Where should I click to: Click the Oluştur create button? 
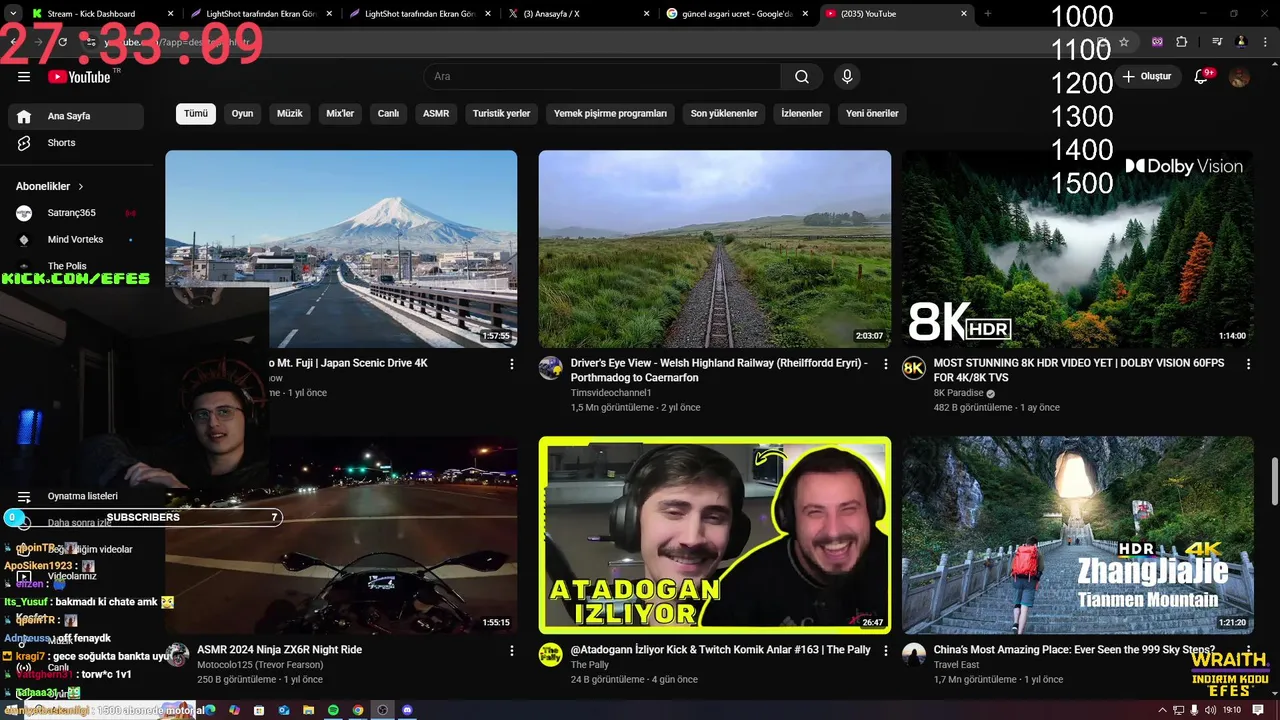[1147, 77]
